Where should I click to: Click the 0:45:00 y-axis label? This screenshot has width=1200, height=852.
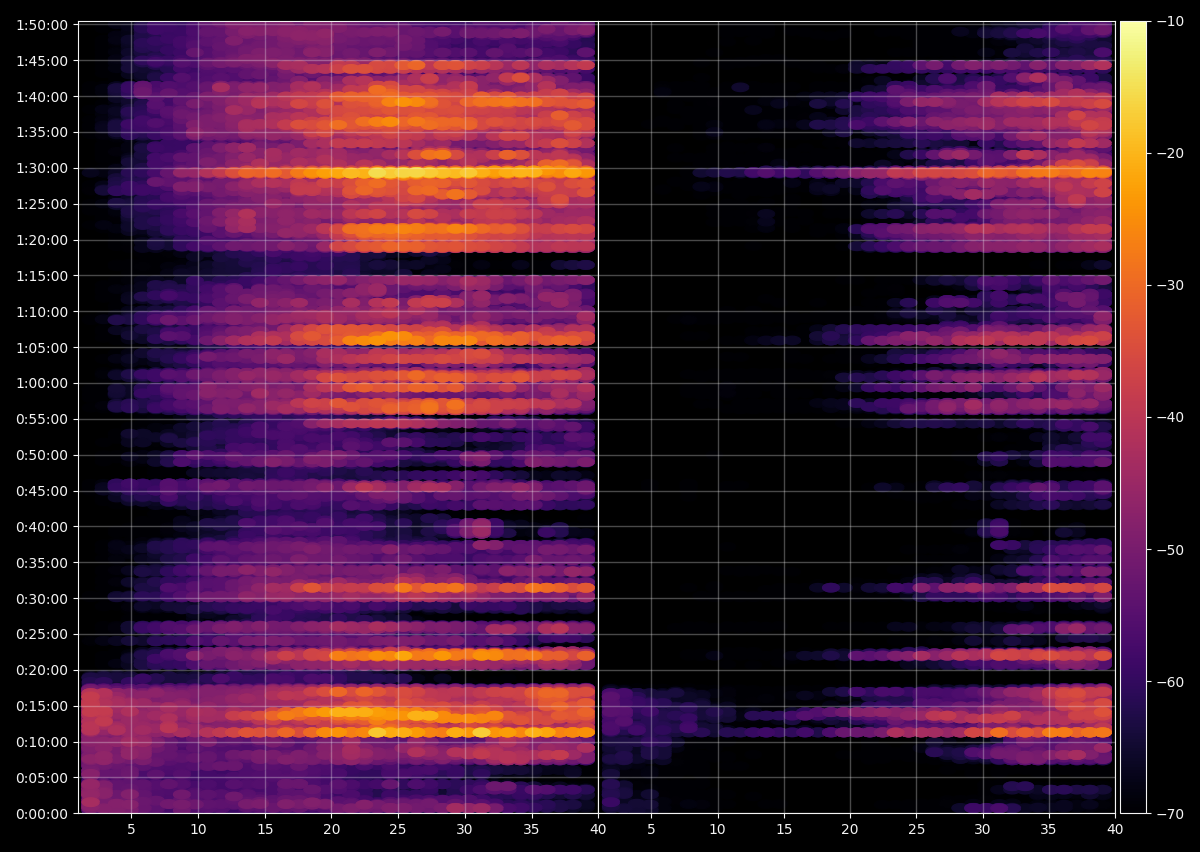coord(43,490)
